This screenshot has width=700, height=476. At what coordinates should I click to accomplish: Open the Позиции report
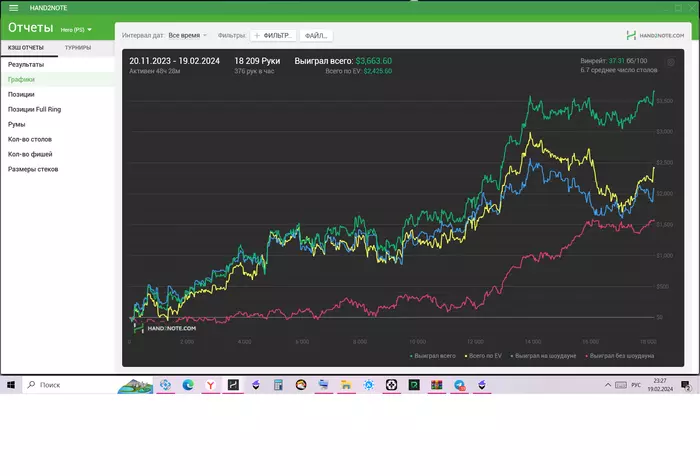[58, 94]
